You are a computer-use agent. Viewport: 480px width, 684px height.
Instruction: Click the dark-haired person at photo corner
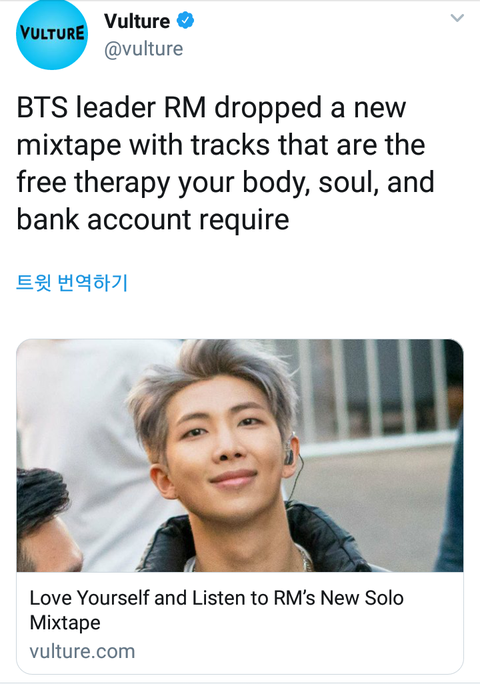[46, 519]
